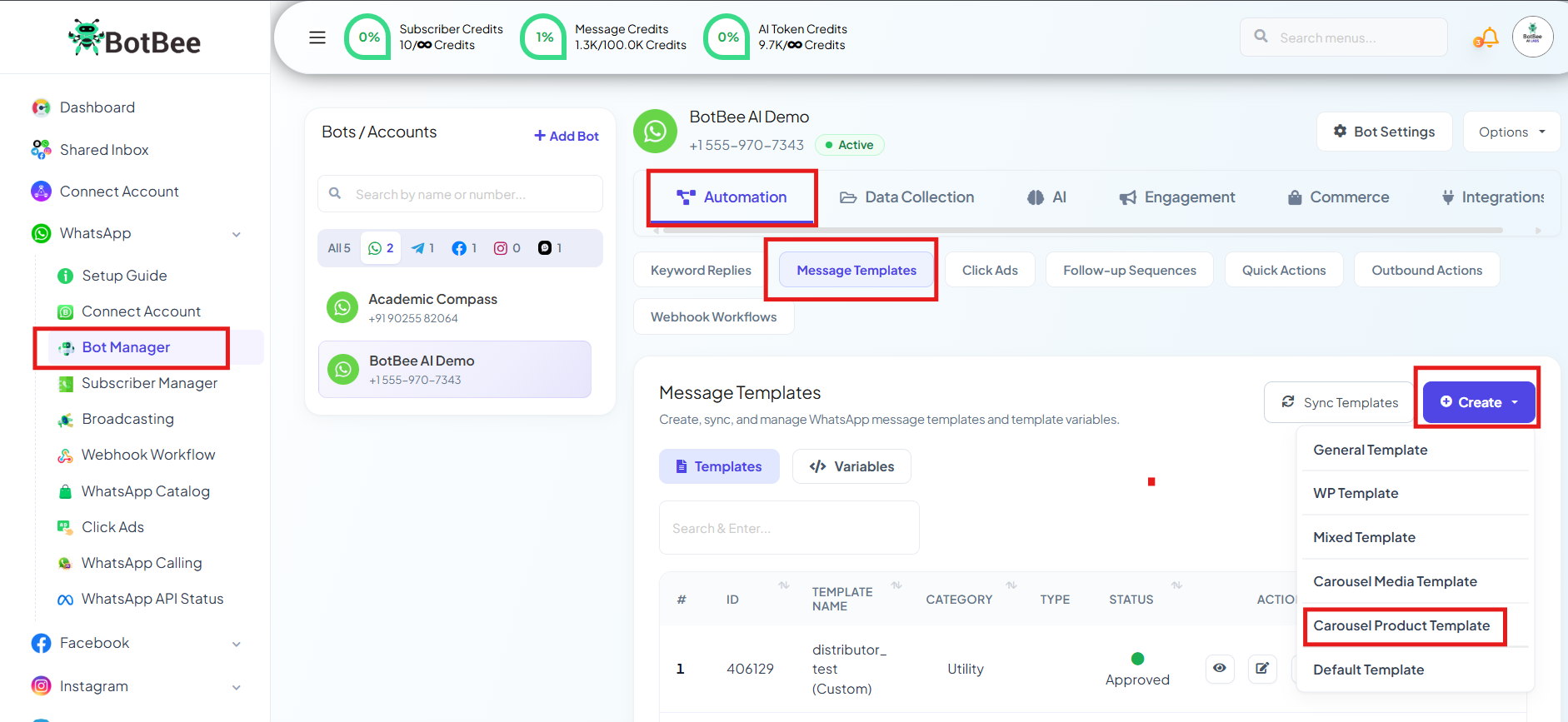Click the BotBee logo
This screenshot has height=722, width=1568.
tap(134, 38)
